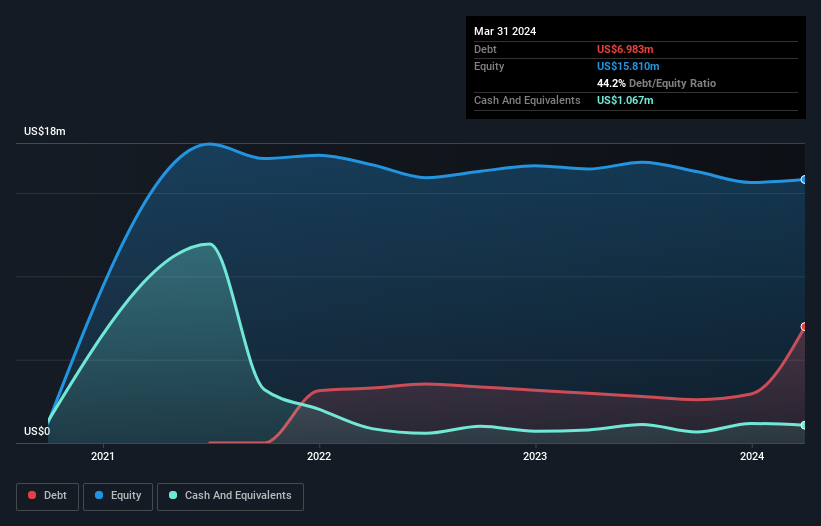821x526 pixels.
Task: Click the red Debt legend dot
Action: coord(32,495)
